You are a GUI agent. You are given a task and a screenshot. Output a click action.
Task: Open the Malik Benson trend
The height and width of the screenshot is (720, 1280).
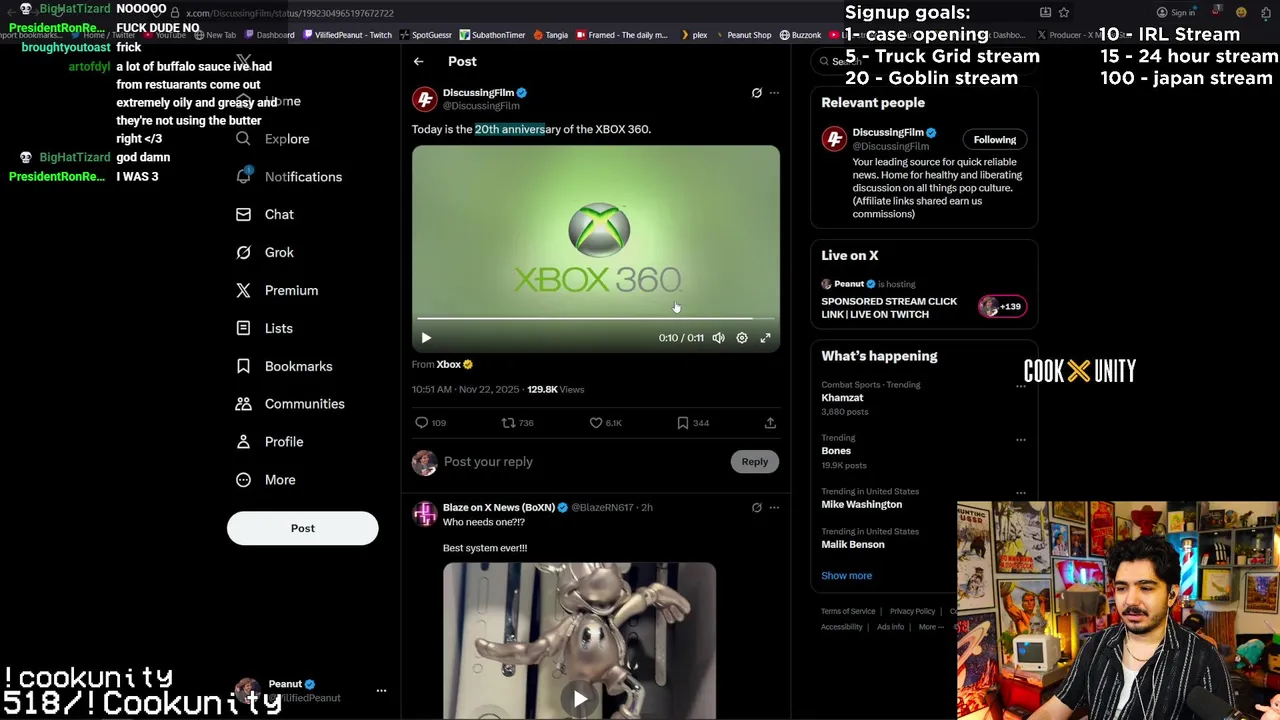(x=853, y=545)
